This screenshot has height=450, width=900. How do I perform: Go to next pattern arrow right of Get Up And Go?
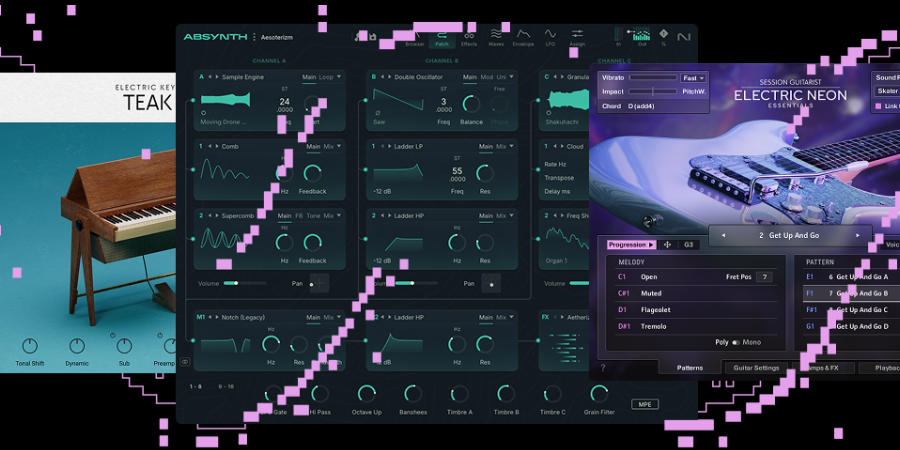[858, 235]
